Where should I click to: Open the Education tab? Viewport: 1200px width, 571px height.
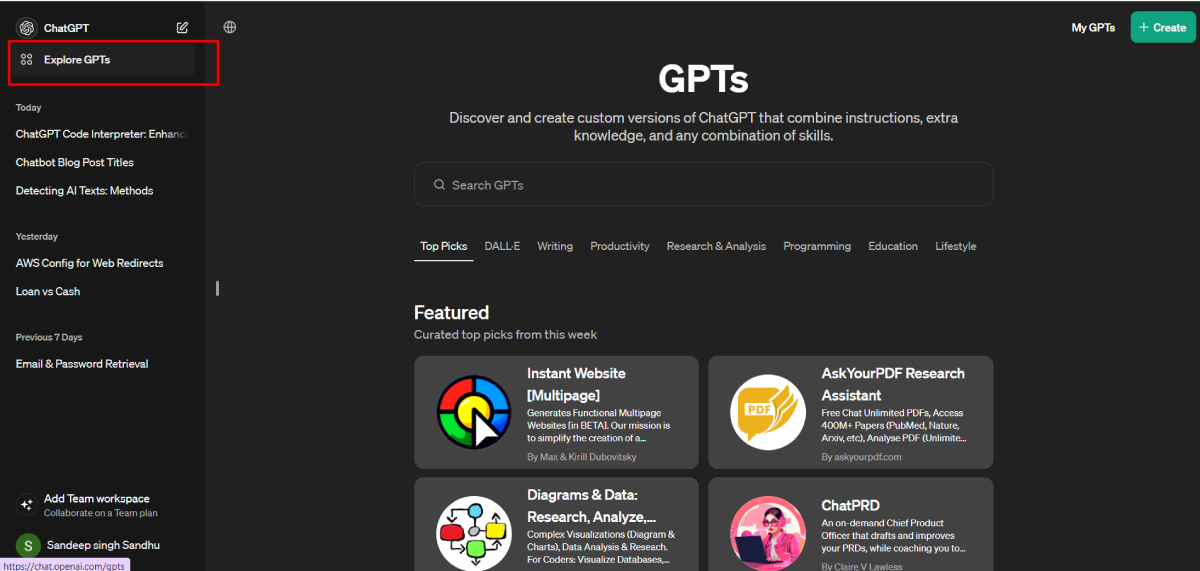click(893, 246)
